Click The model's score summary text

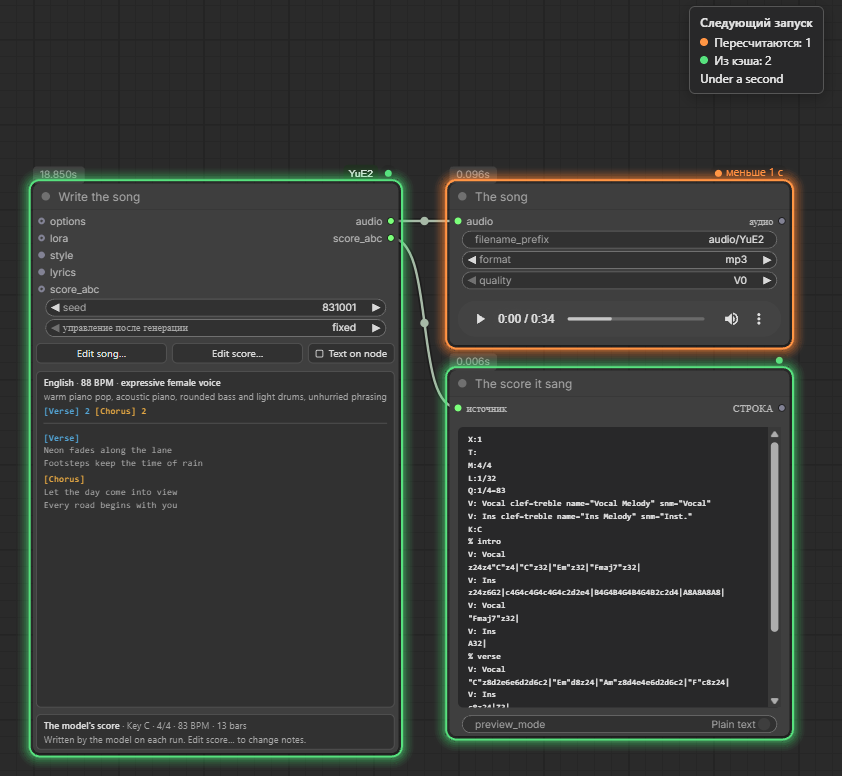[x=82, y=726]
